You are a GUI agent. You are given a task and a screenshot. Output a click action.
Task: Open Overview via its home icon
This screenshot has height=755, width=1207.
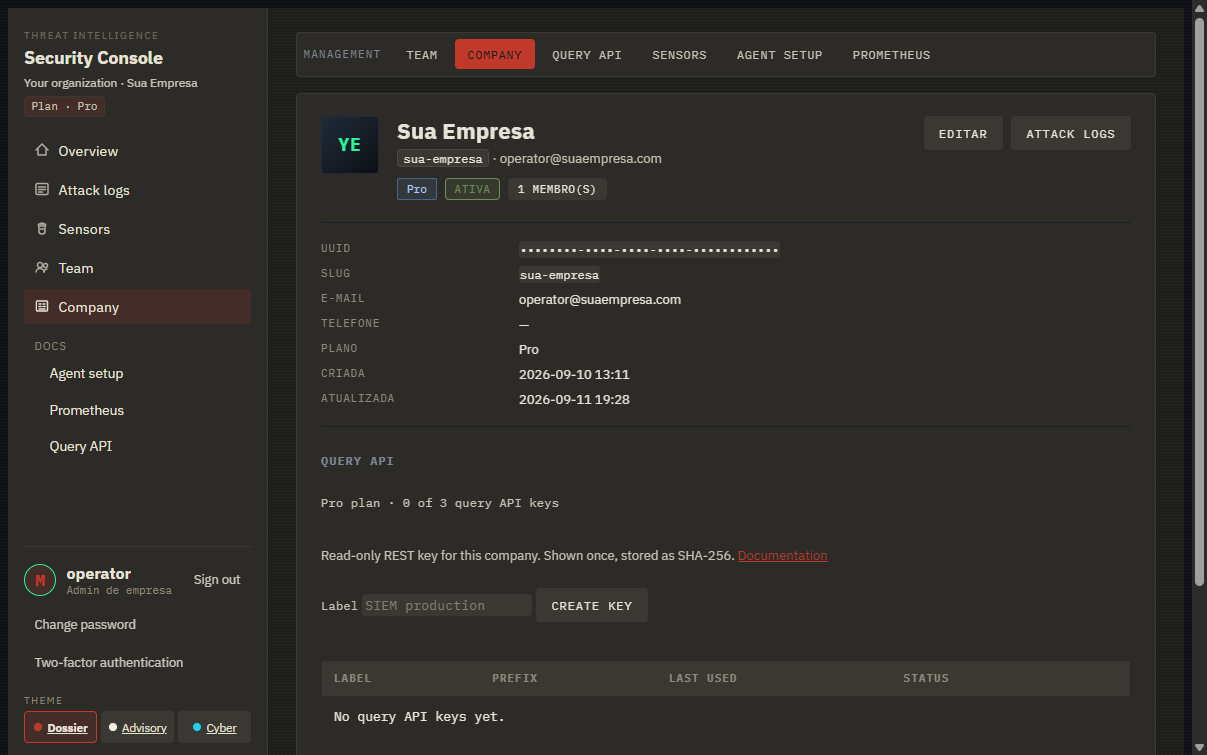point(41,151)
